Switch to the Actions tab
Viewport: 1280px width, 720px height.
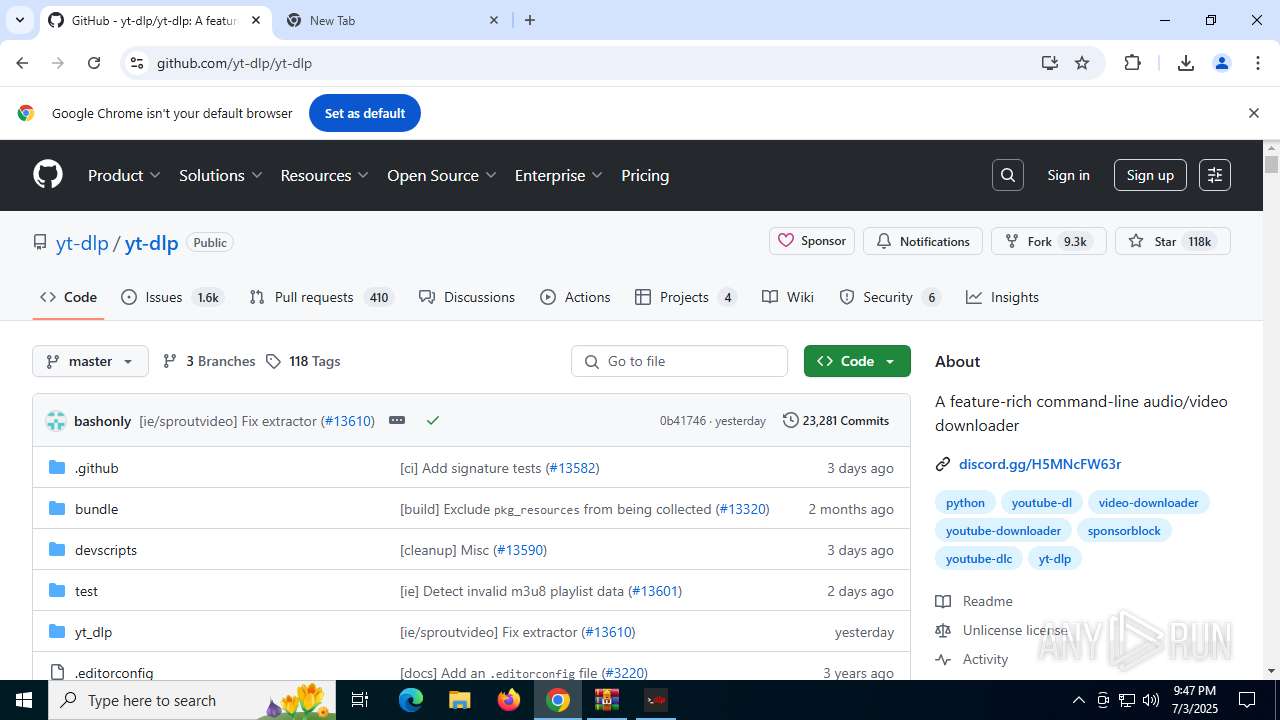(575, 297)
